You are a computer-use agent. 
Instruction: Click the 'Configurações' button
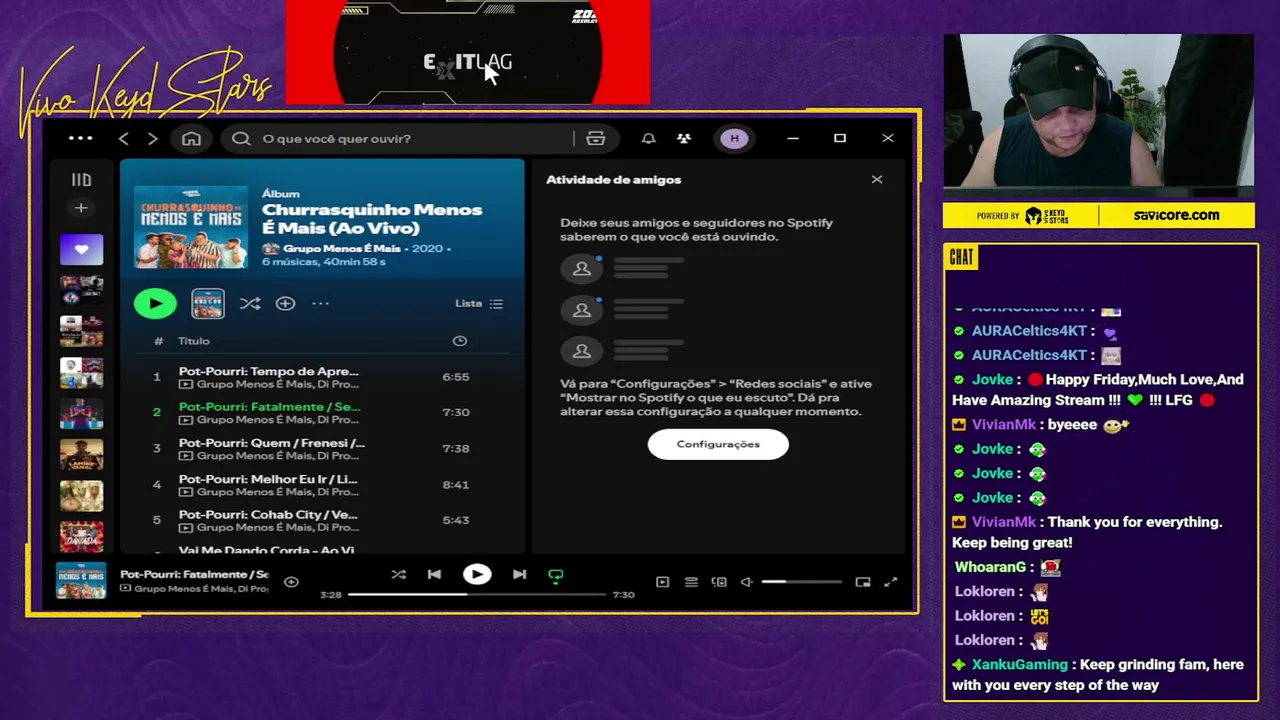[x=718, y=444]
